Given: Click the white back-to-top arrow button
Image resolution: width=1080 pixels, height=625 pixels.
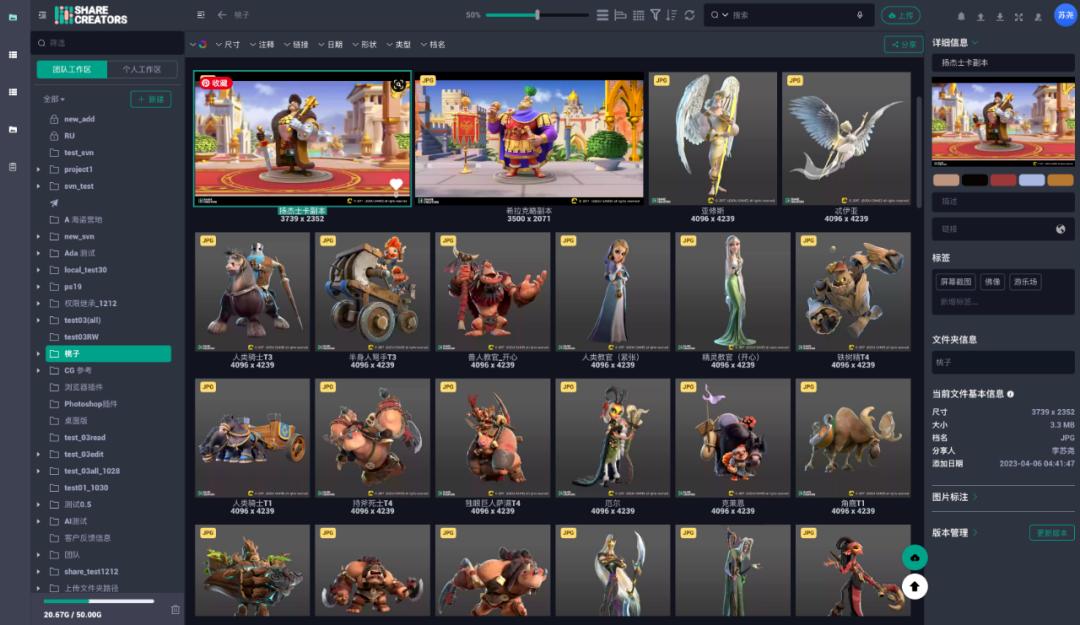Looking at the screenshot, I should (x=915, y=586).
